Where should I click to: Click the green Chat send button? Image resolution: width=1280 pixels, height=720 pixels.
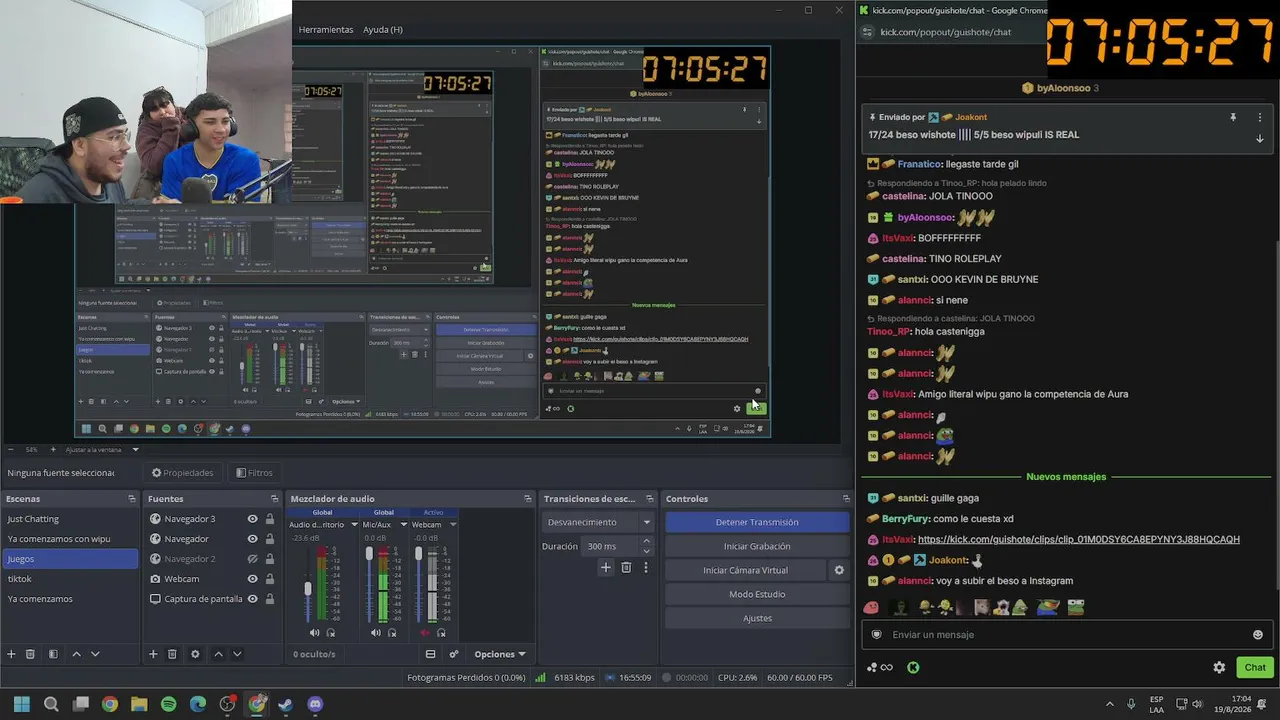[x=1255, y=667]
